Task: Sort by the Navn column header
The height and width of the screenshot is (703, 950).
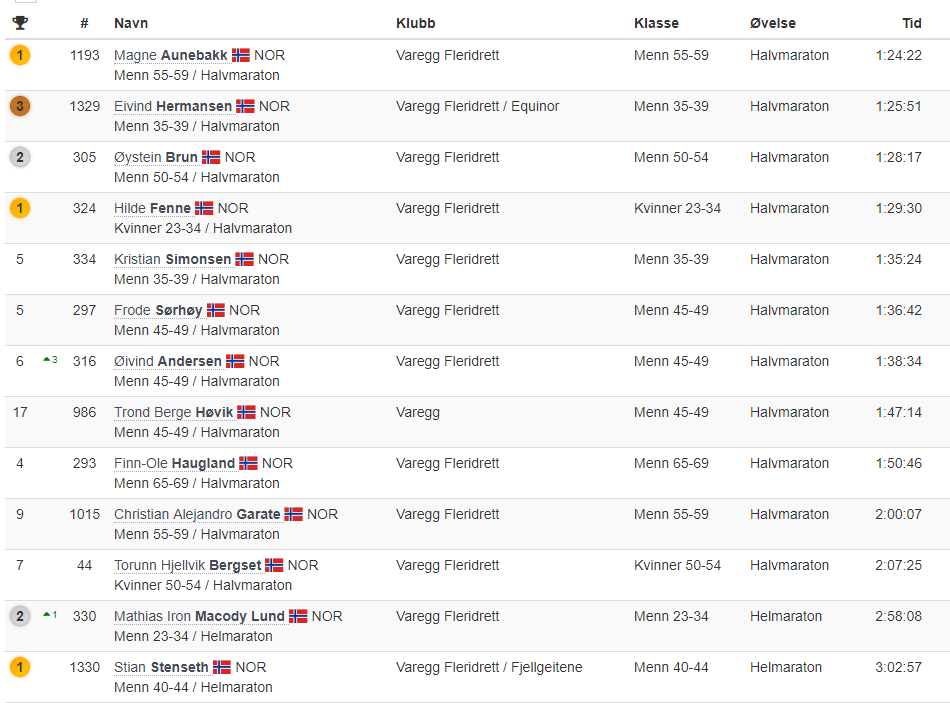Action: click(130, 23)
